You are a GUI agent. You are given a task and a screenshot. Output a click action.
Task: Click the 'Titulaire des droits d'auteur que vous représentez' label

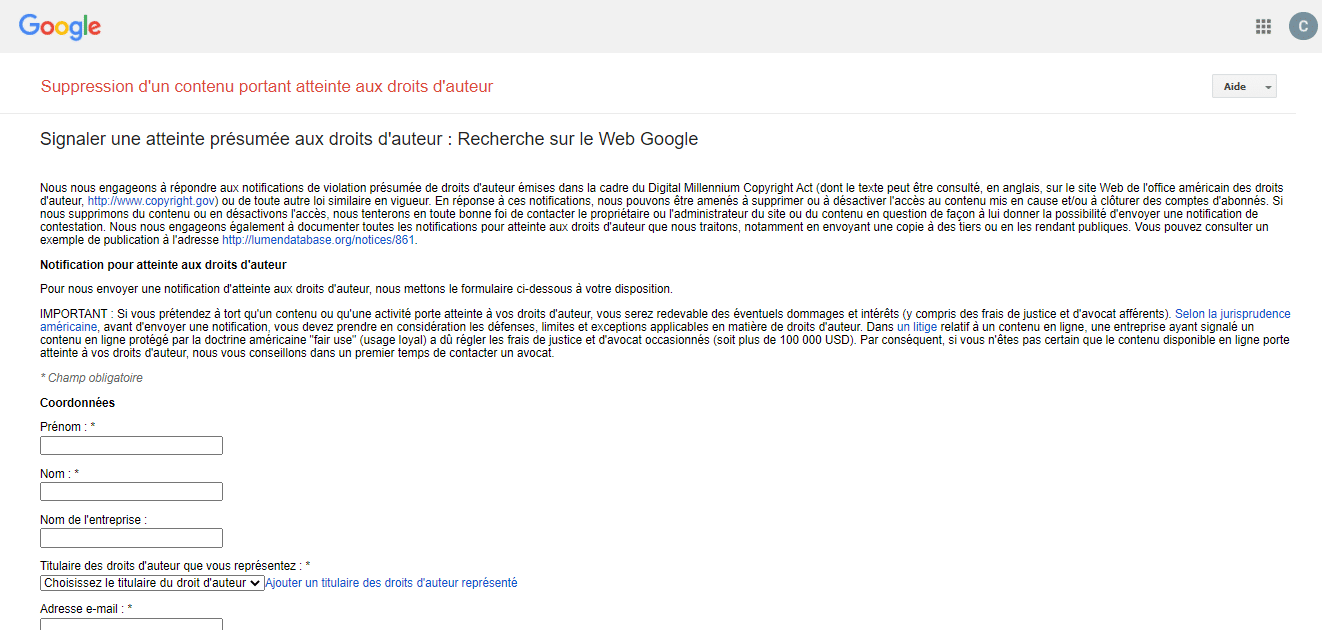pos(175,566)
